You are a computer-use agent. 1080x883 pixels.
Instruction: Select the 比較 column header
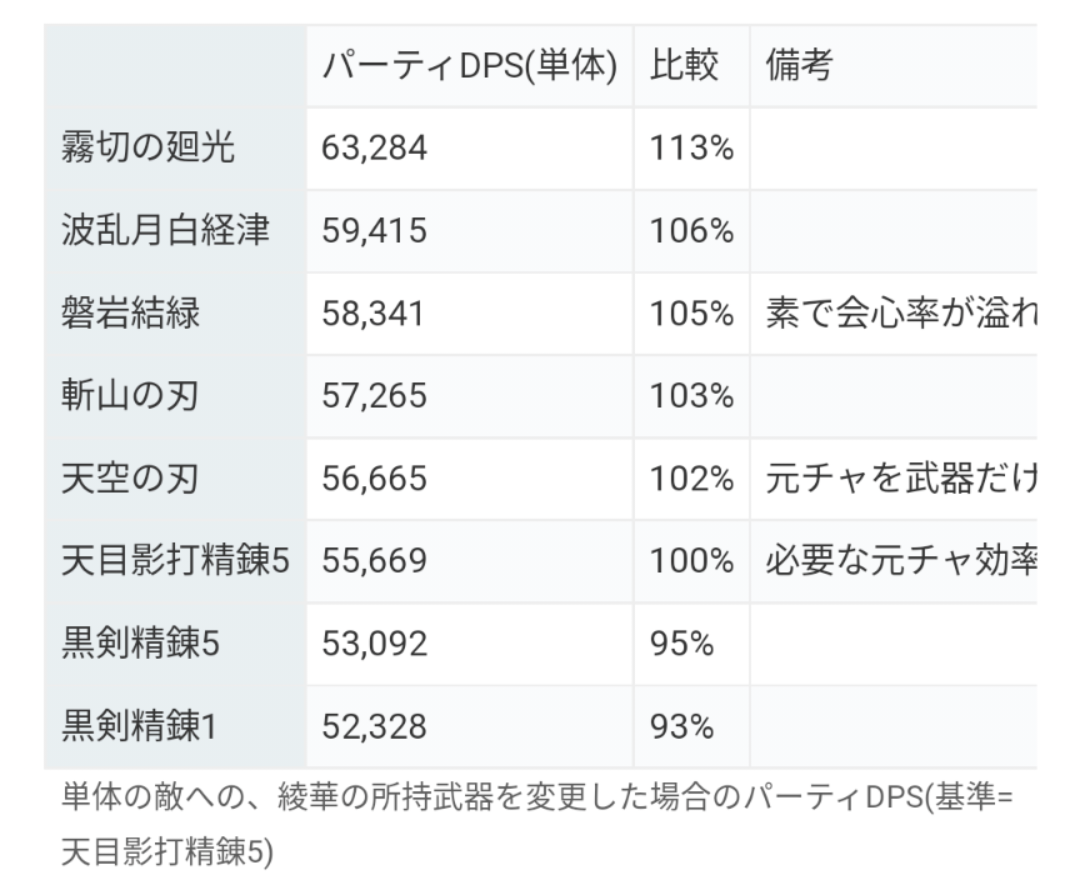point(684,66)
